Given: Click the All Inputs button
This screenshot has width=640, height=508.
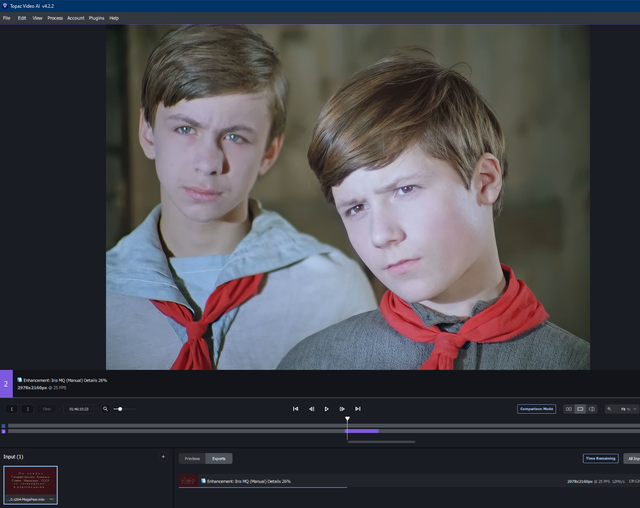Looking at the screenshot, I should (x=632, y=459).
